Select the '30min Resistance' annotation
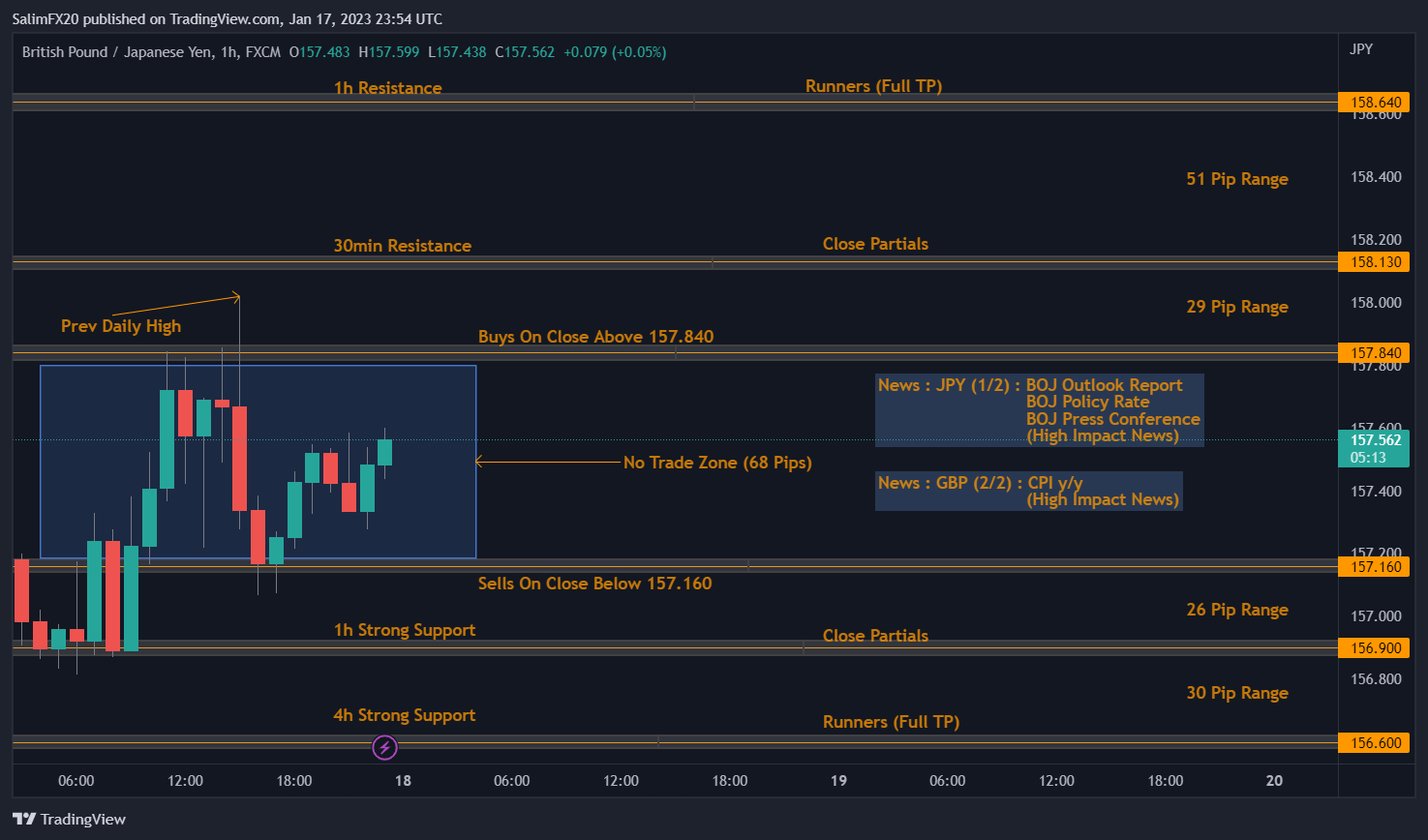1428x840 pixels. [403, 246]
